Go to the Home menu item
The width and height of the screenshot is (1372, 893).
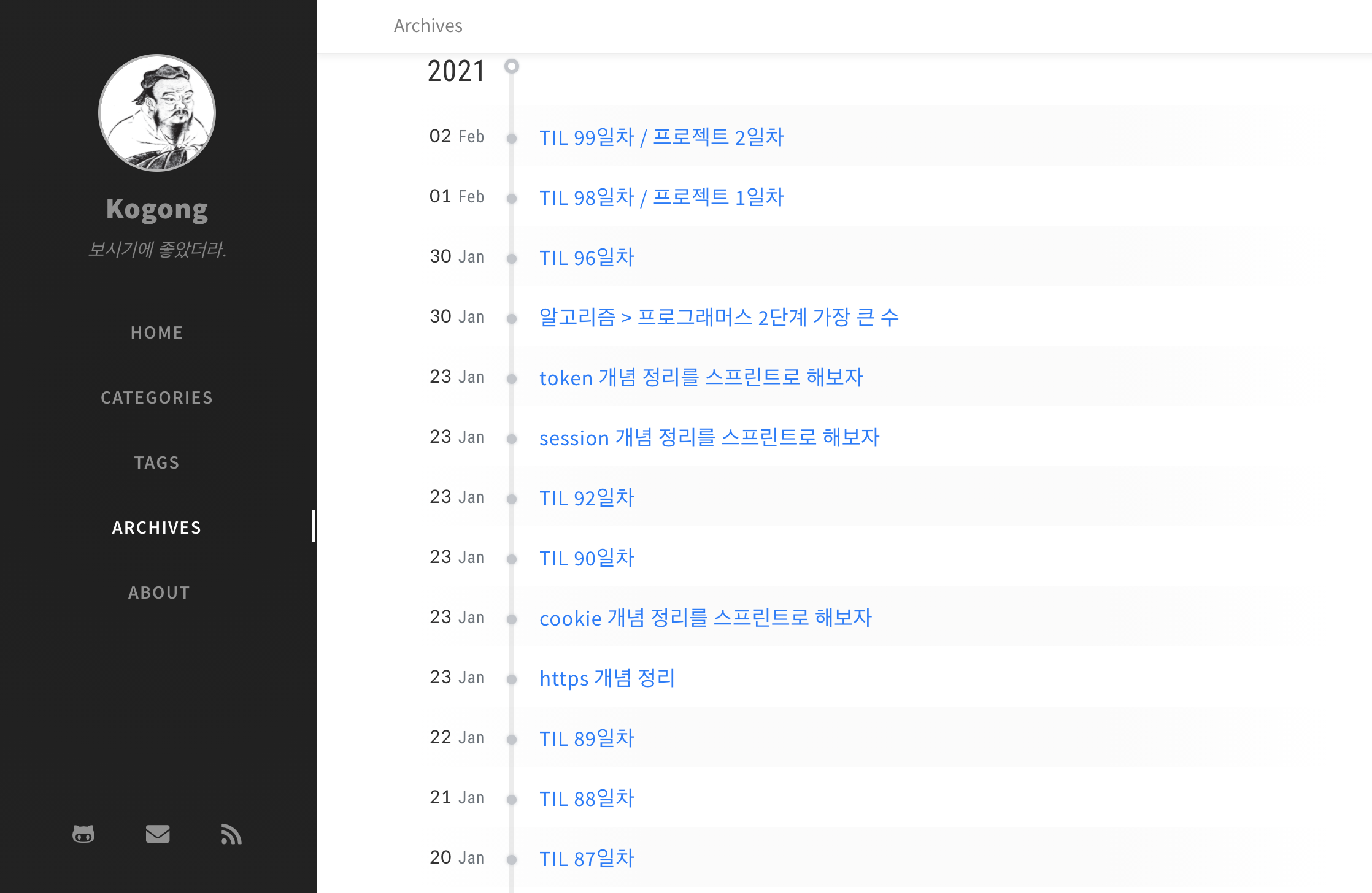(157, 332)
